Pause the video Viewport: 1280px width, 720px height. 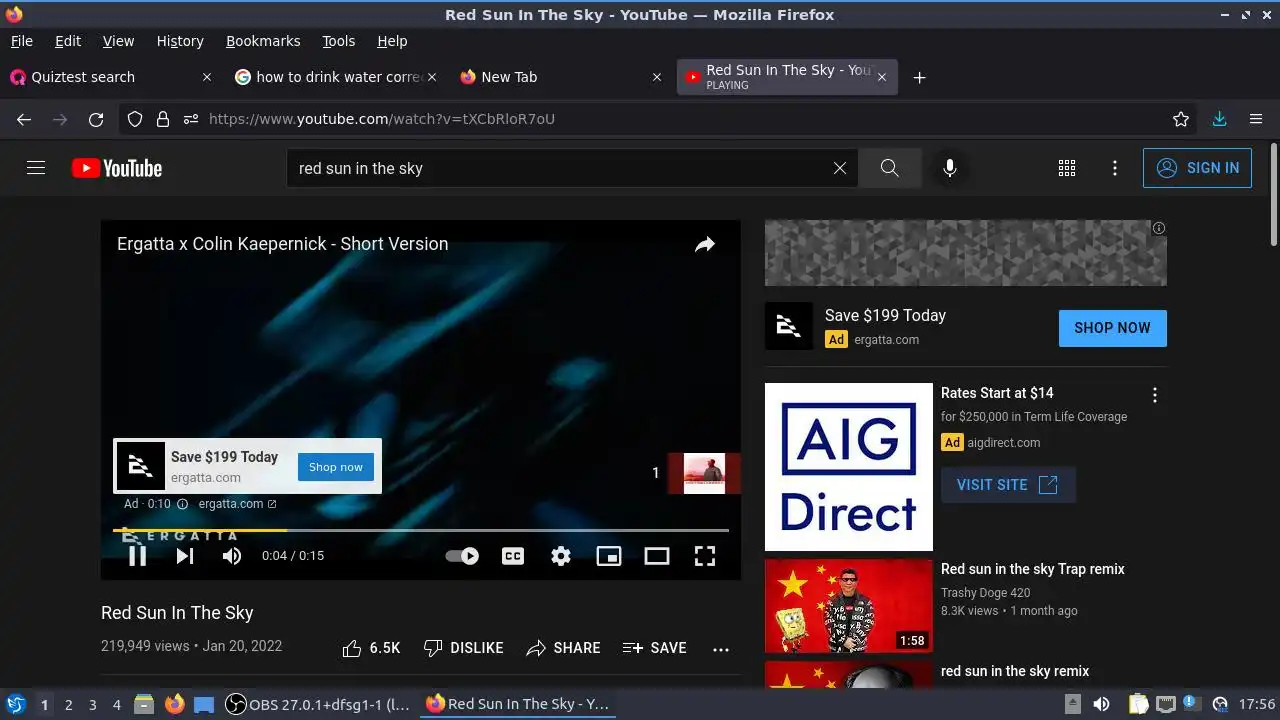pos(137,556)
